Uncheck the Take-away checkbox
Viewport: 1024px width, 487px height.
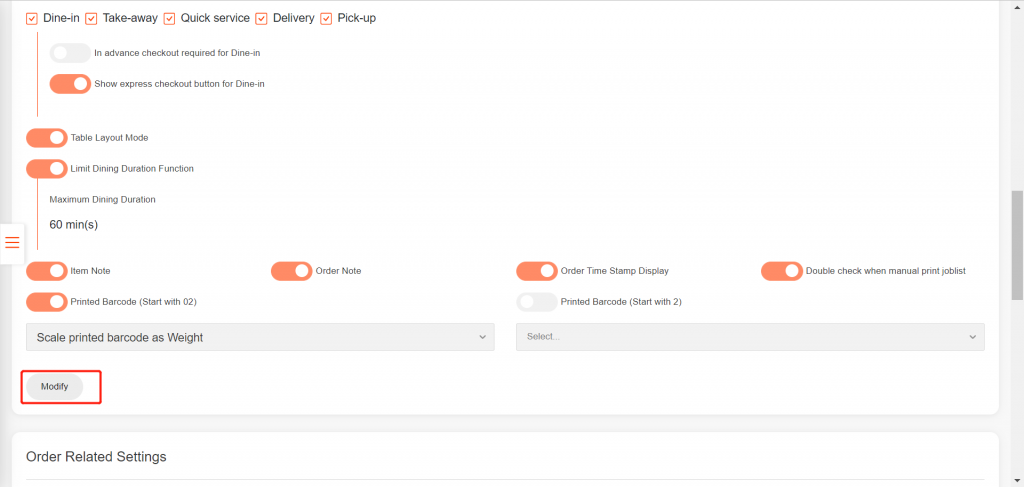point(91,18)
